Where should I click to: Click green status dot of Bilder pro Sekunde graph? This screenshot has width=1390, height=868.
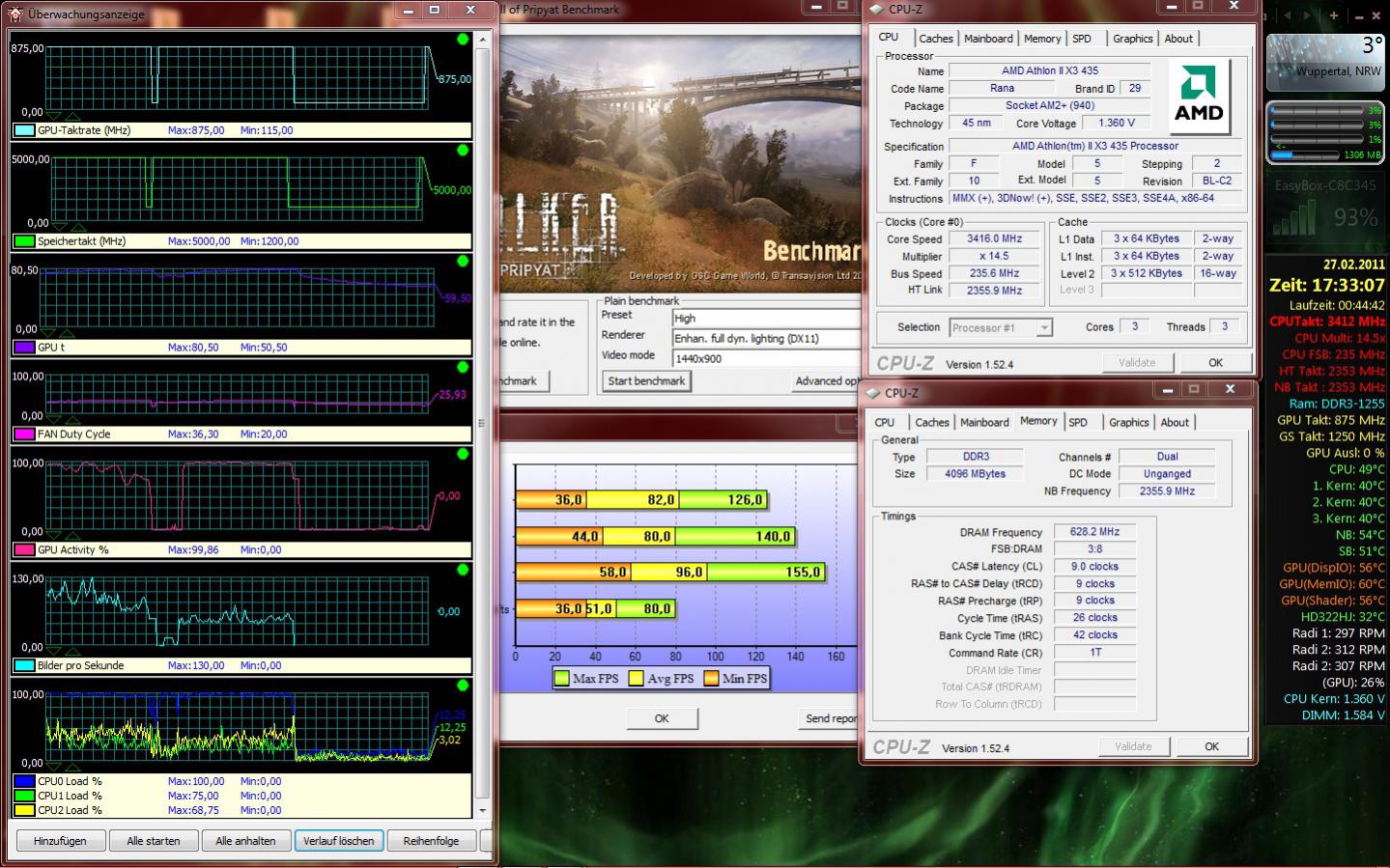pos(463,571)
